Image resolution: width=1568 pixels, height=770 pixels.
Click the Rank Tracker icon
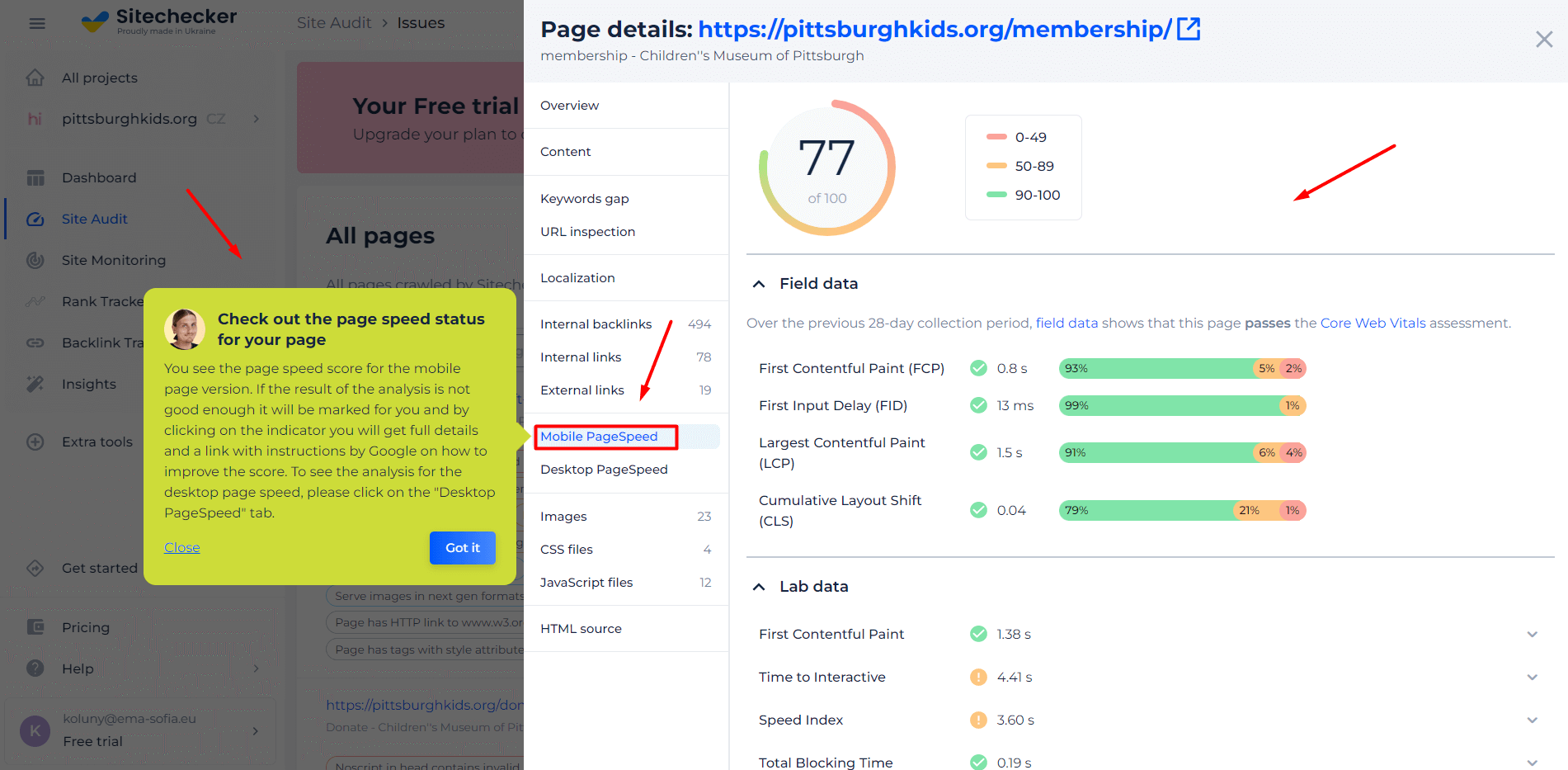35,301
